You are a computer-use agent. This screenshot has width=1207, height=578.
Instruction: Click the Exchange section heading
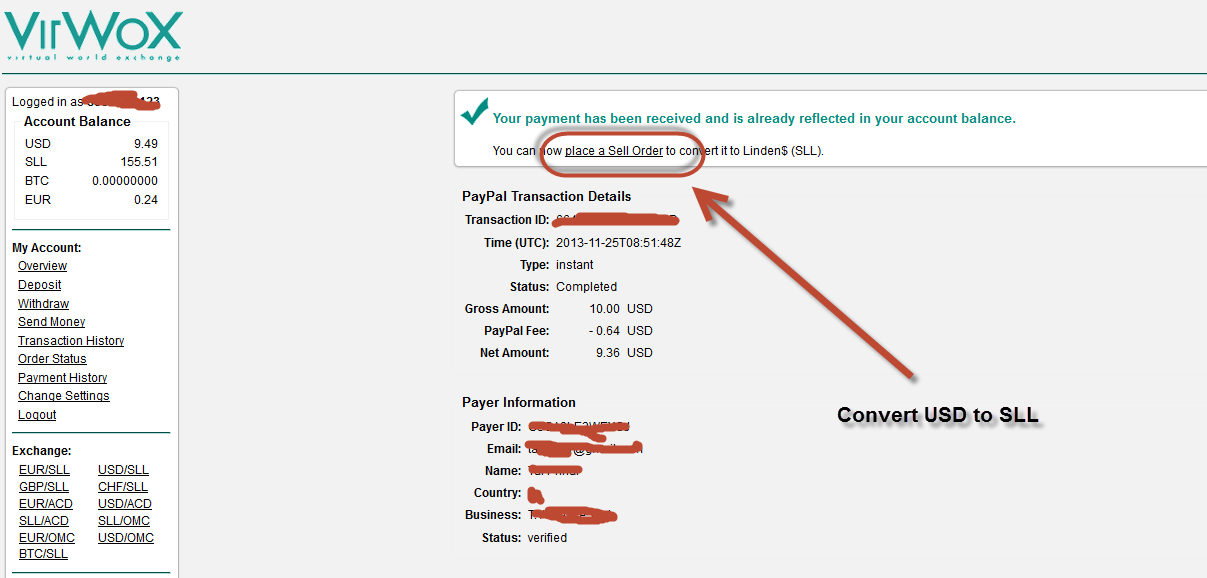click(x=42, y=452)
